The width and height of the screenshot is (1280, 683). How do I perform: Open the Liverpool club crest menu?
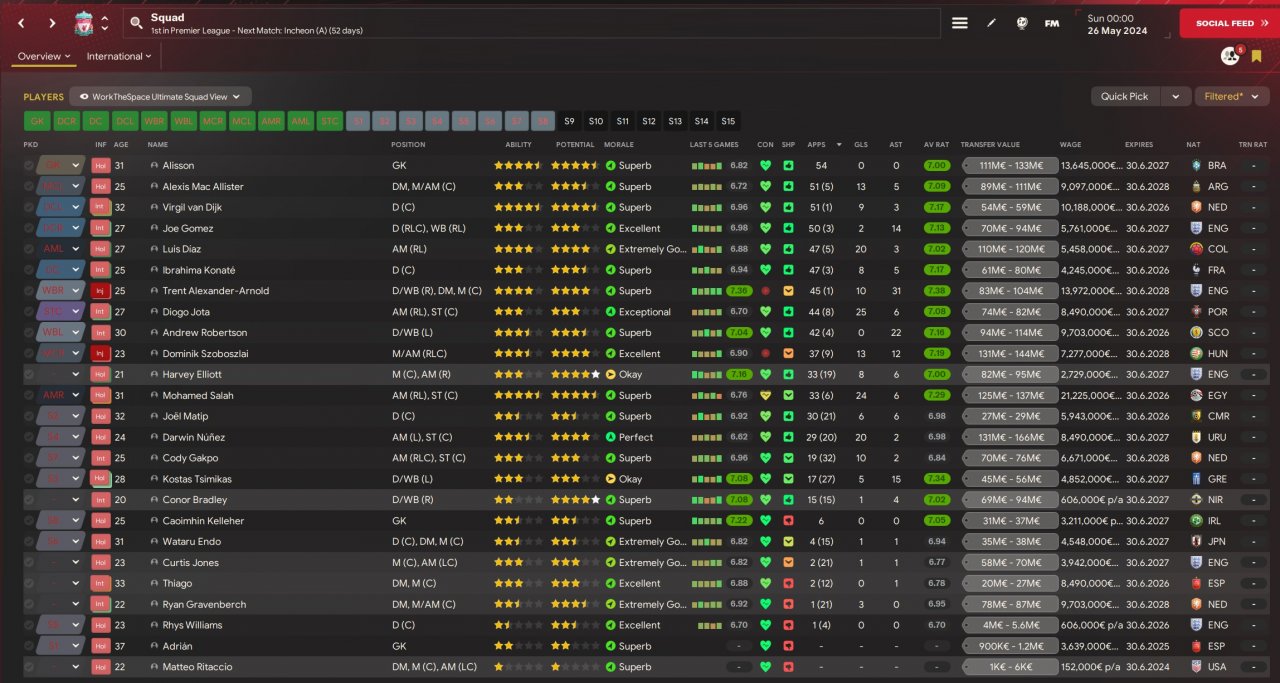(x=83, y=23)
